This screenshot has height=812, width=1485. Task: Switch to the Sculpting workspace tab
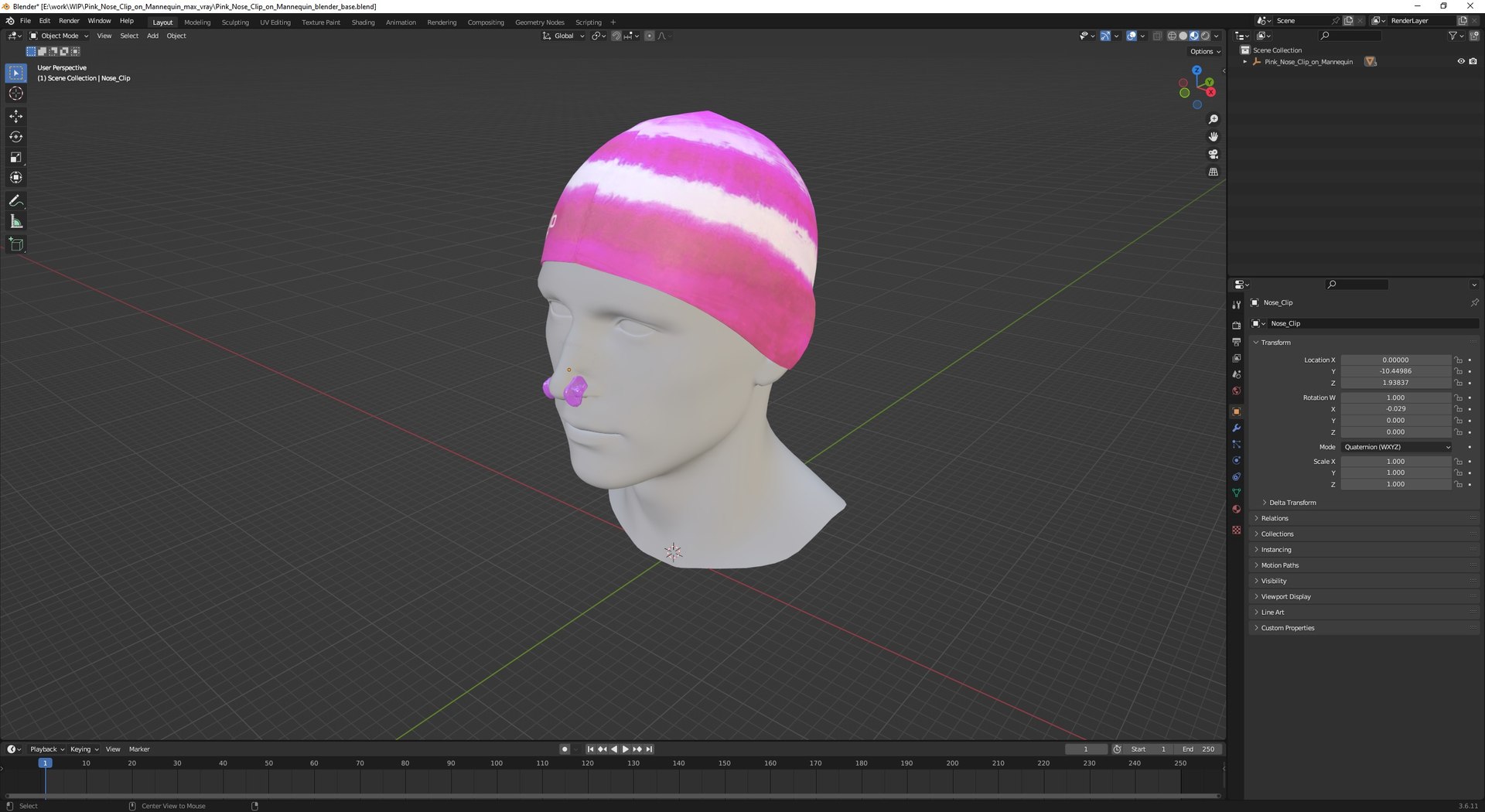(235, 22)
